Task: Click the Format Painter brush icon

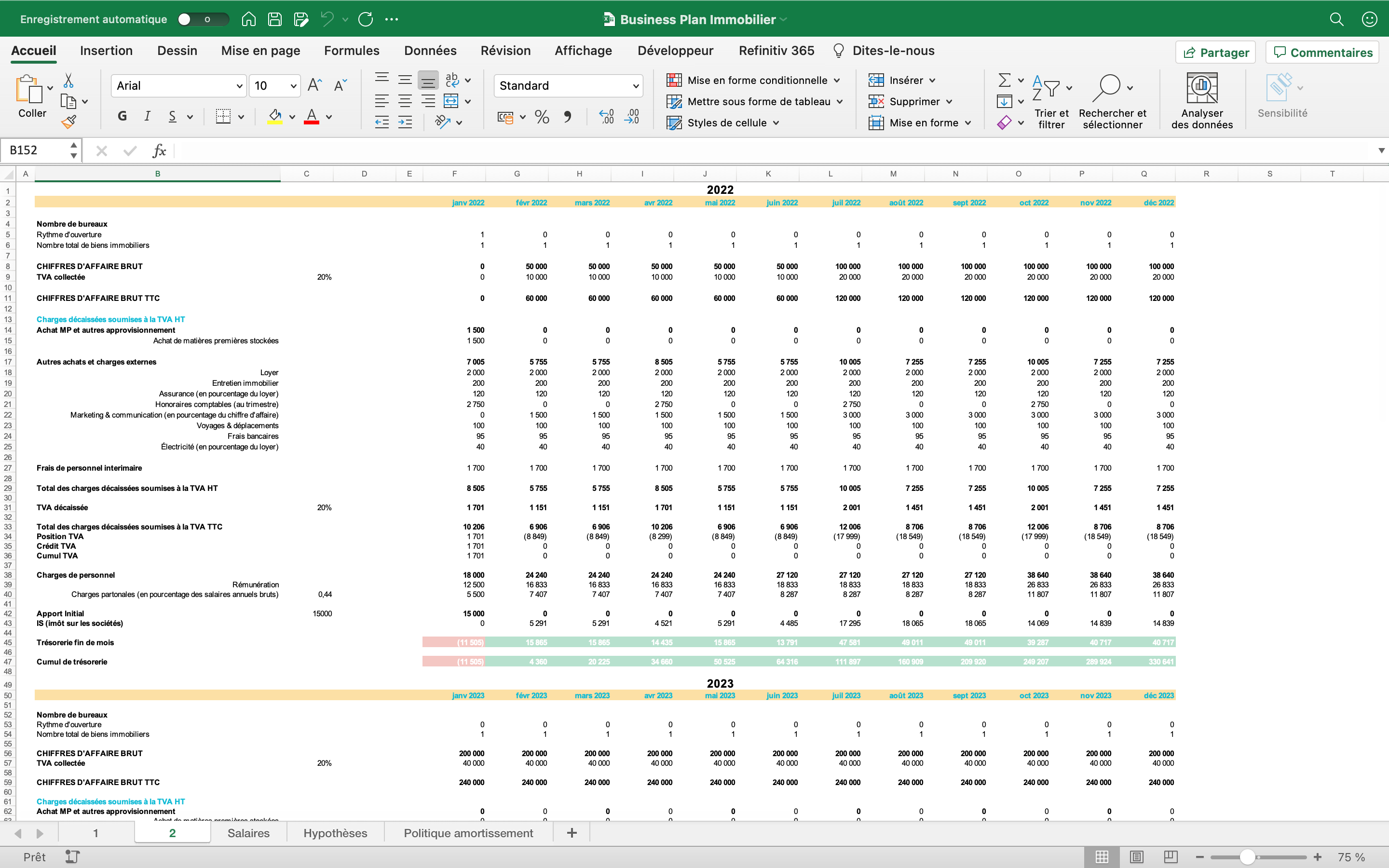Action: pos(69,122)
